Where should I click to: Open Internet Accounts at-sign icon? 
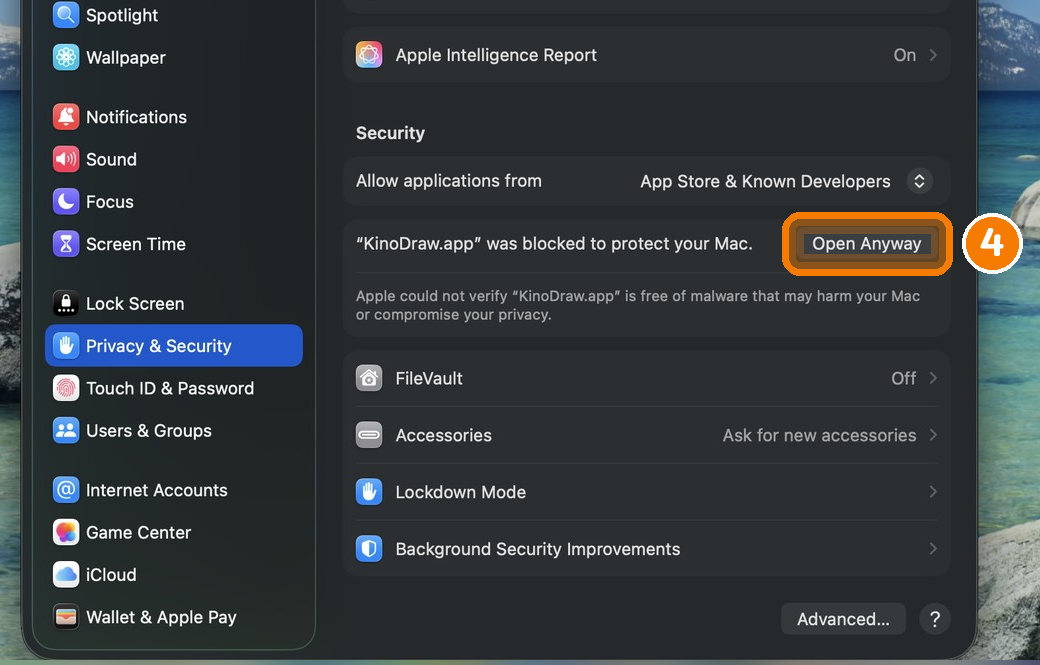66,490
